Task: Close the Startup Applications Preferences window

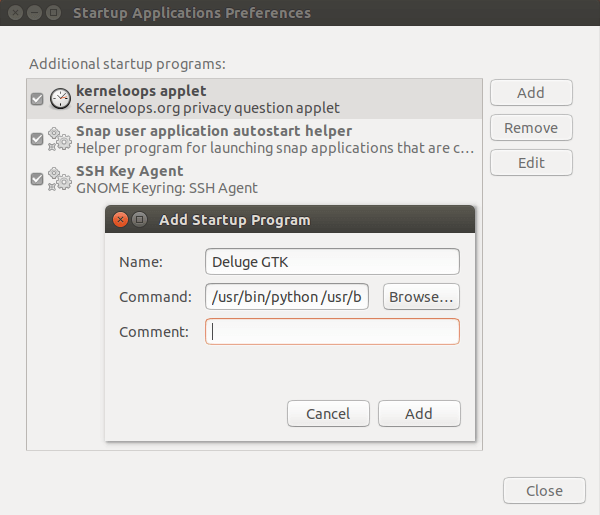Action: pos(16,14)
